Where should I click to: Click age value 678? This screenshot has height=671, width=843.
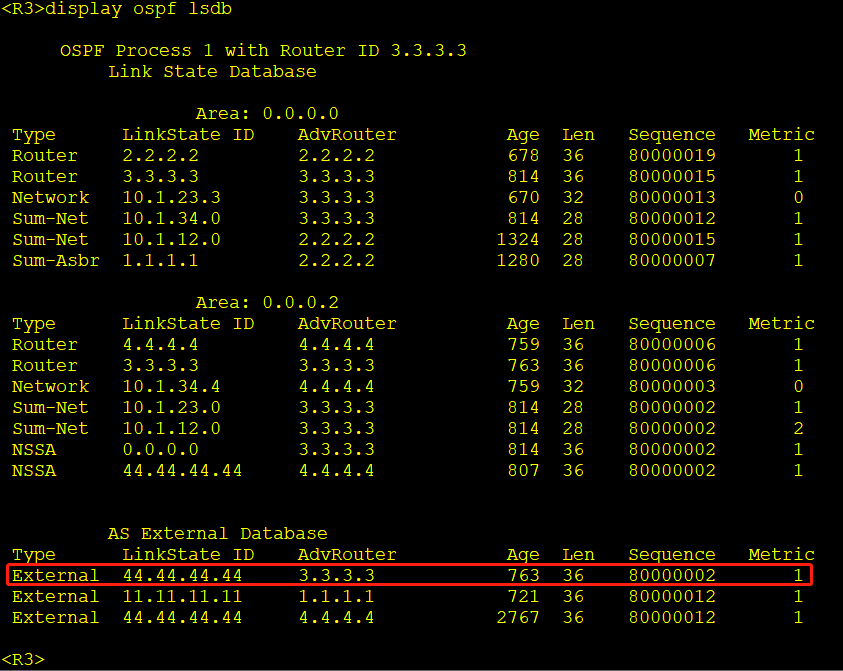tap(524, 155)
